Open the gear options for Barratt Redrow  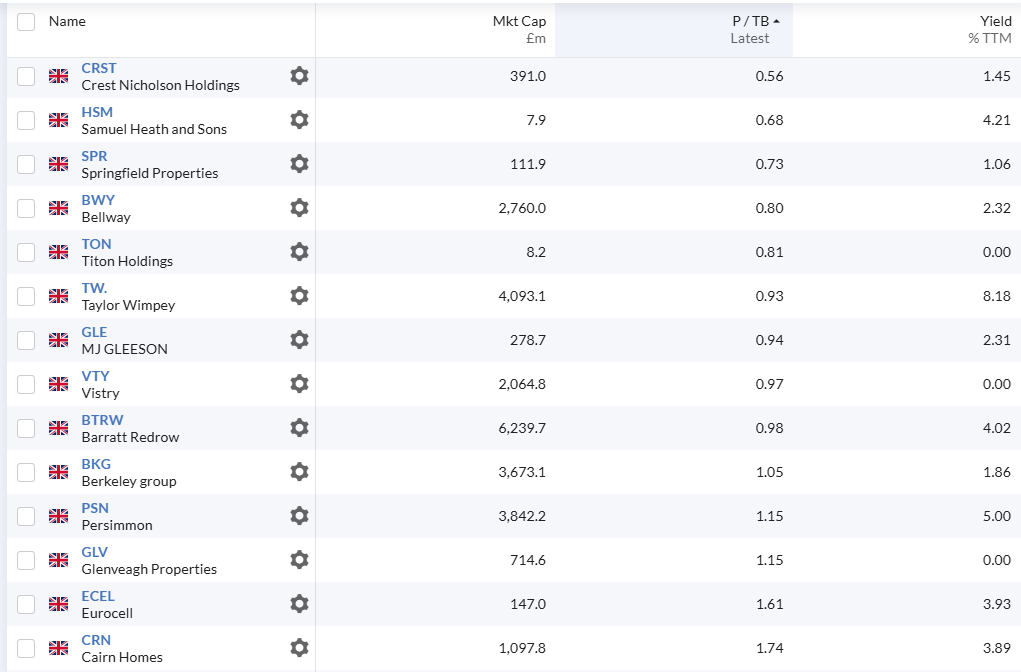[x=299, y=428]
